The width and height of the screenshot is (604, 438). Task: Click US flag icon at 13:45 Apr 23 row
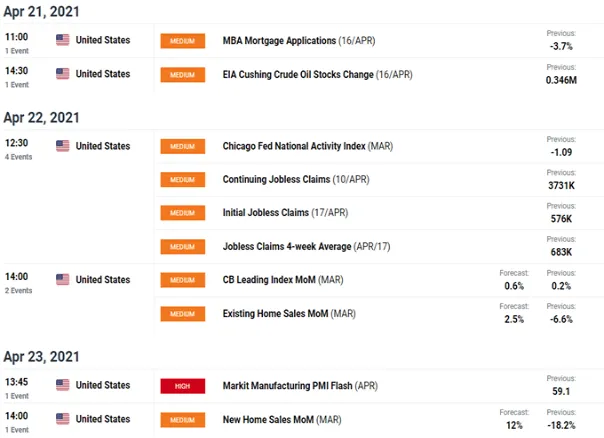tap(62, 385)
